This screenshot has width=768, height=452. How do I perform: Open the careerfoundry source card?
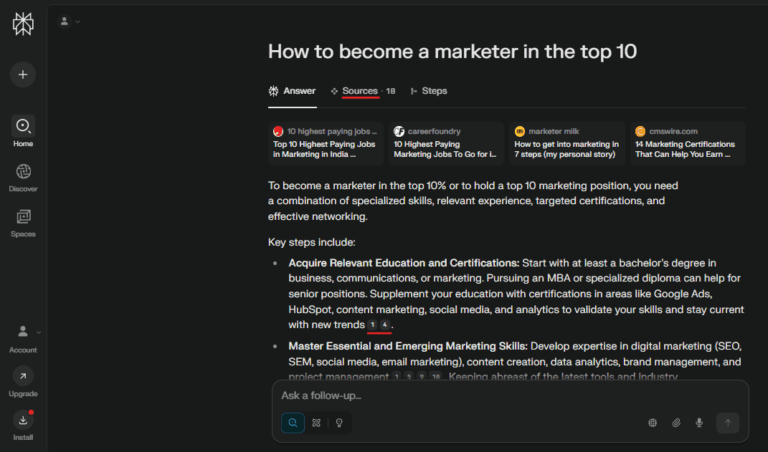[x=445, y=143]
